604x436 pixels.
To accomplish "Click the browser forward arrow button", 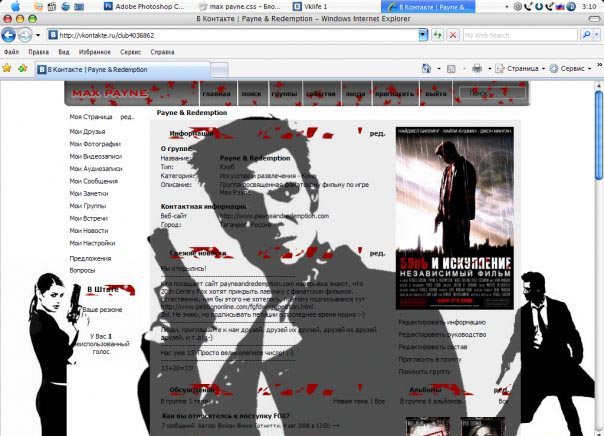I will coord(25,35).
